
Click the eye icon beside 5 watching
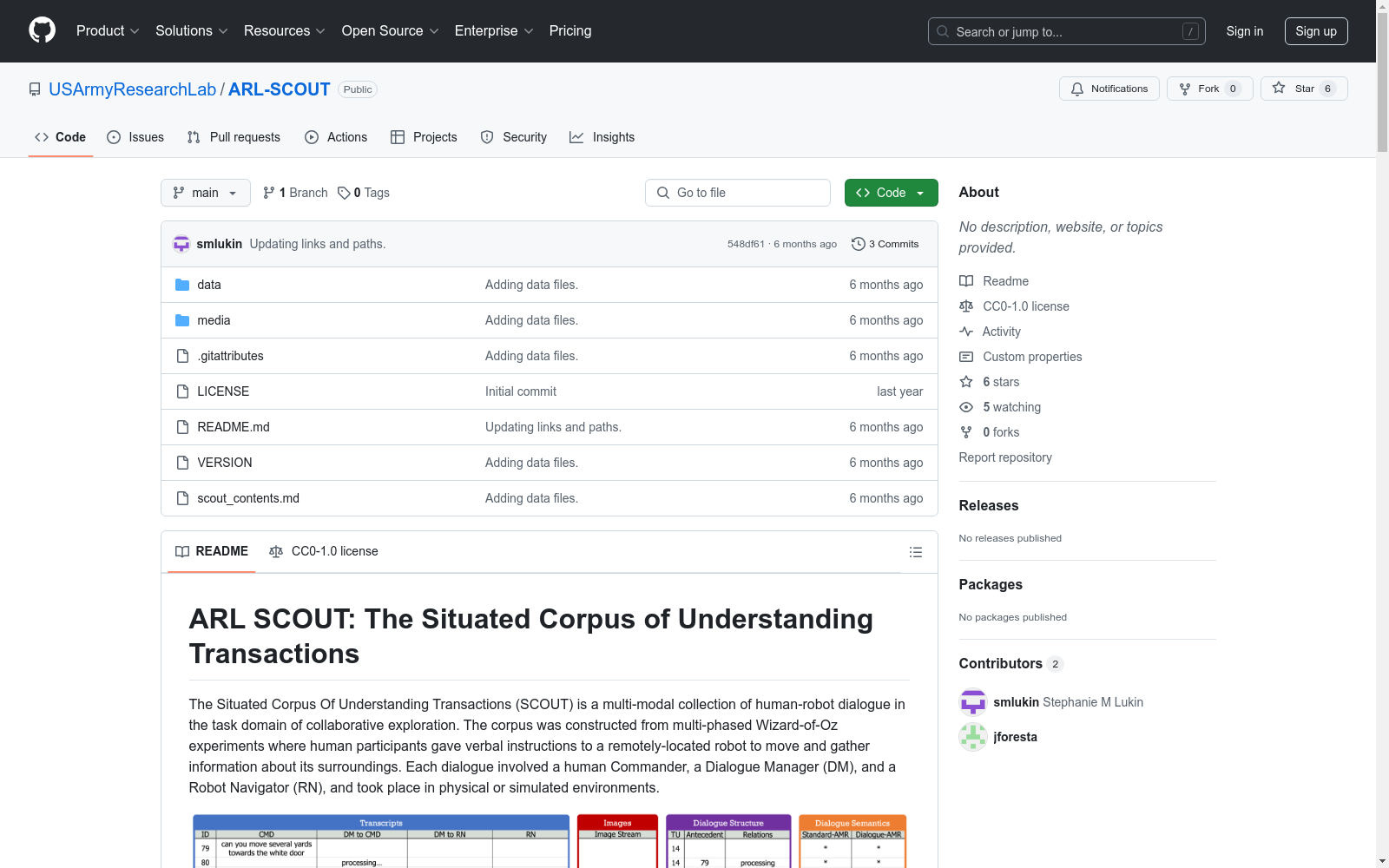pyautogui.click(x=966, y=407)
